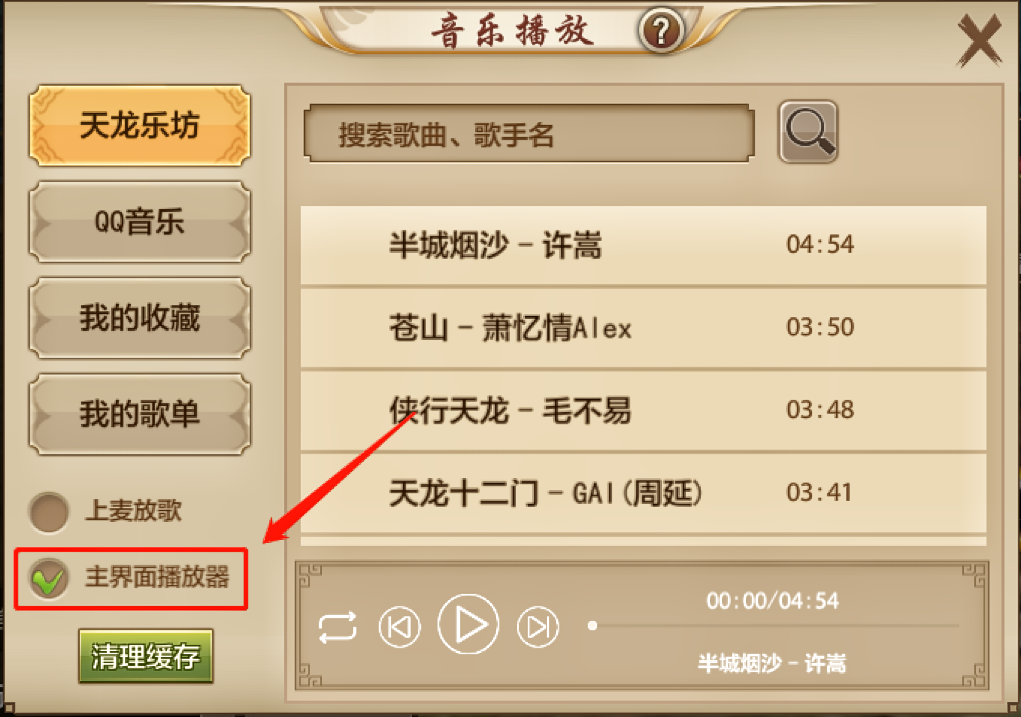Enable the 上麦放歌 radio option
1021x717 pixels.
[x=49, y=512]
